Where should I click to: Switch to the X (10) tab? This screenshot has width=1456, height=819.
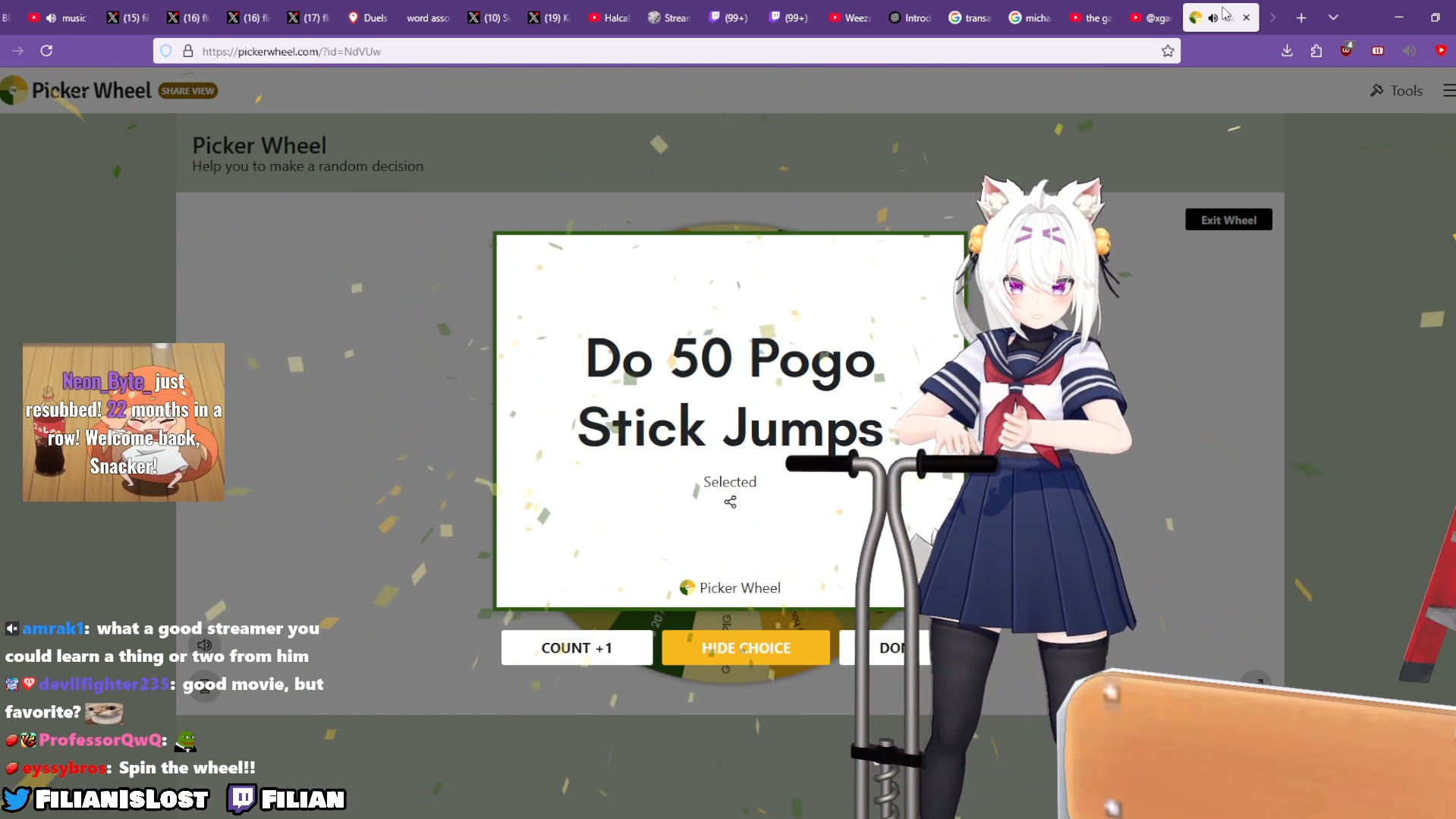(x=489, y=17)
